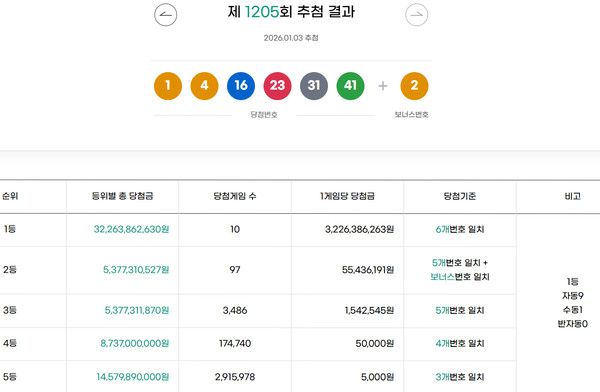Click the 당첨번호 label
This screenshot has width=600, height=392.
[264, 114]
